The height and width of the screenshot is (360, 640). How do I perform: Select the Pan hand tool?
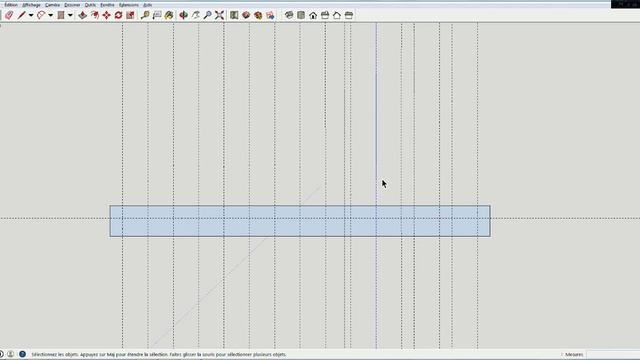(x=196, y=15)
